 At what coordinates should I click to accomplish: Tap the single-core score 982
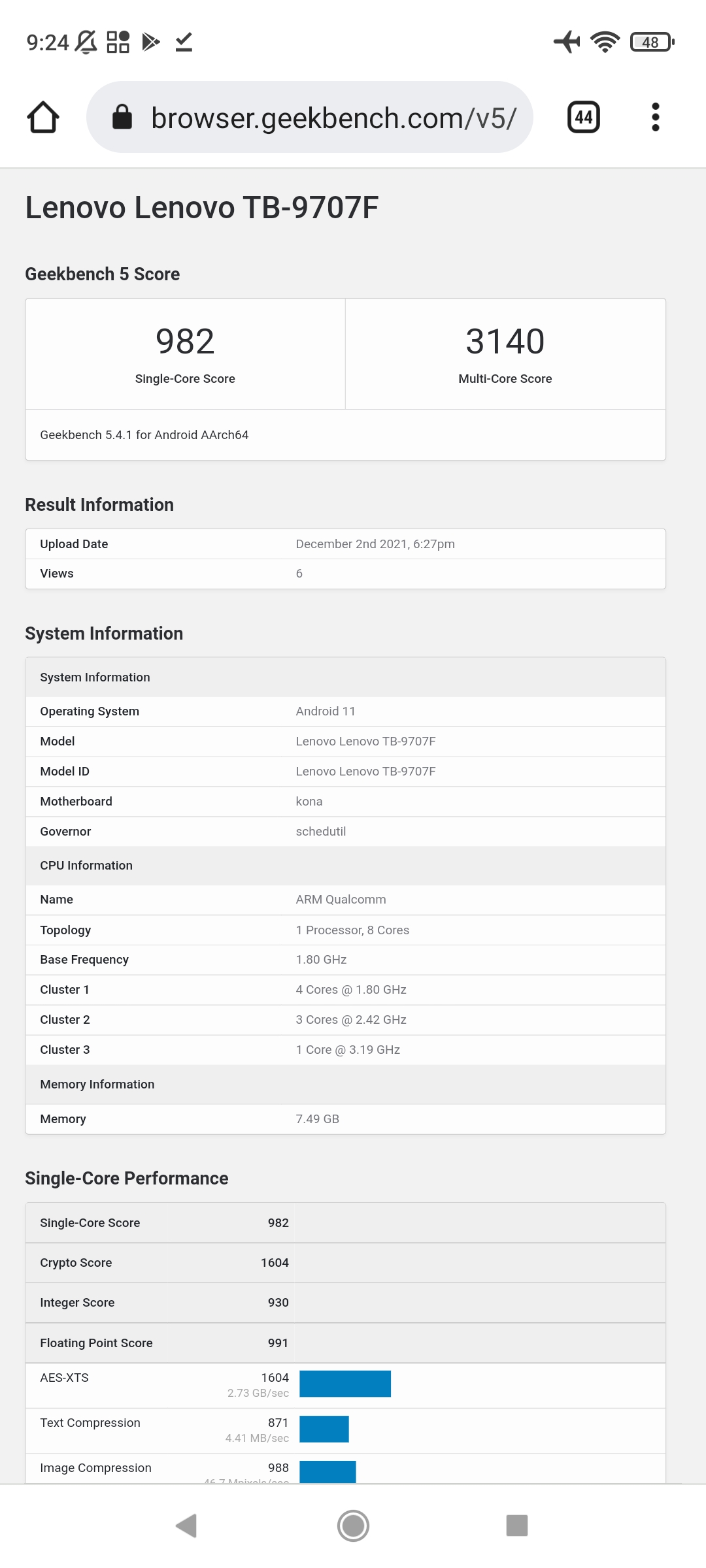click(185, 342)
